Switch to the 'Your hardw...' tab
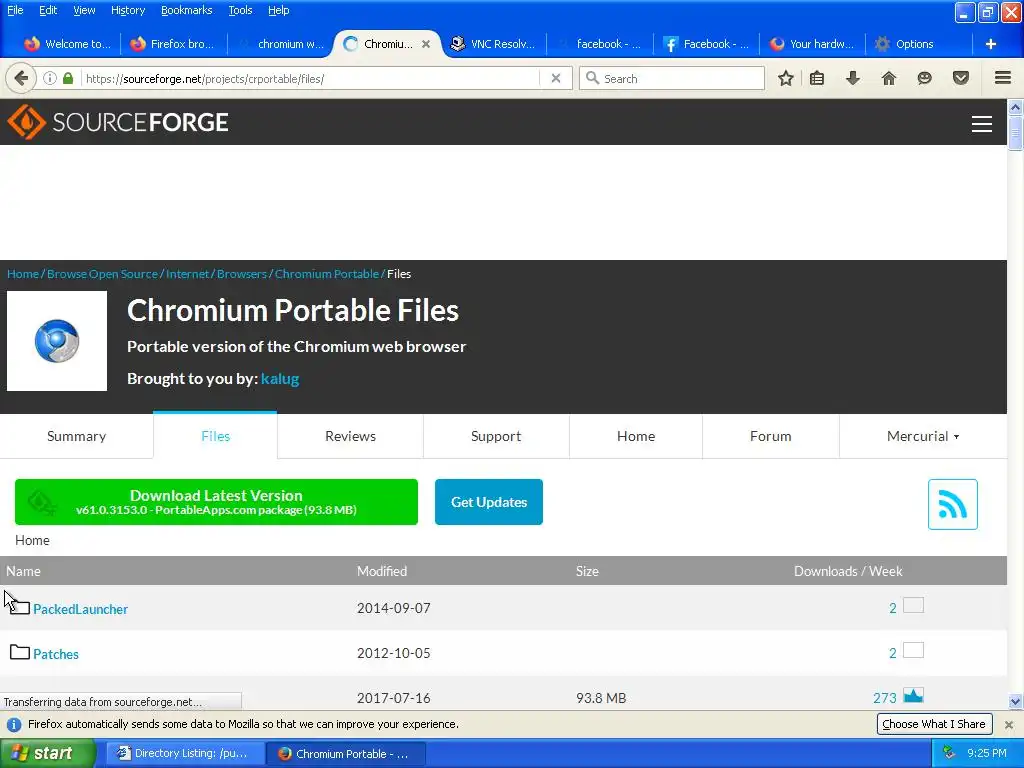 click(x=812, y=44)
